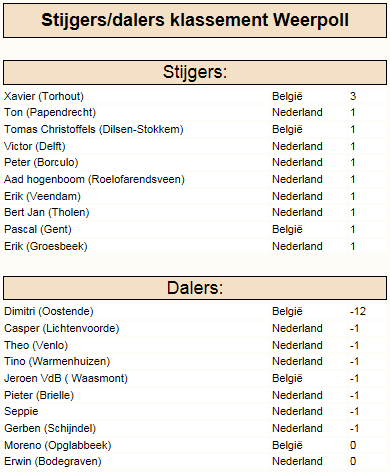Select the Stijgers section header
The image size is (390, 472).
pos(195,72)
